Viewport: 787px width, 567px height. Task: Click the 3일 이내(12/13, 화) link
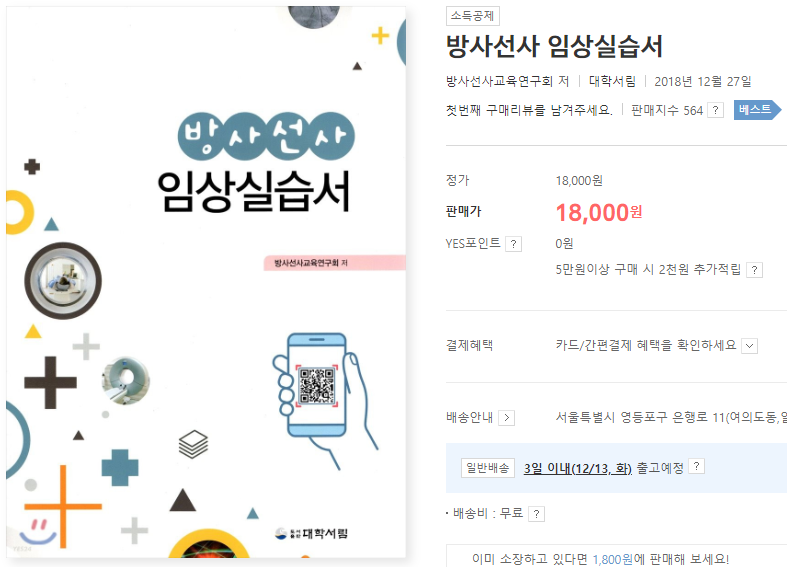578,468
